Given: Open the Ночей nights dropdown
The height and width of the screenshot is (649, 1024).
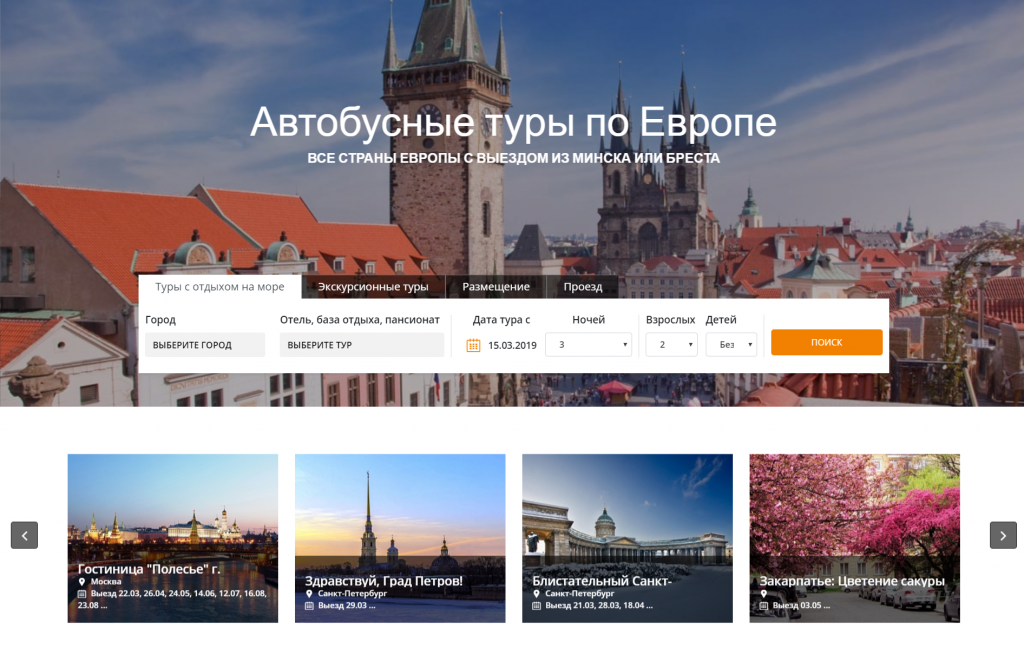Looking at the screenshot, I should coord(588,345).
